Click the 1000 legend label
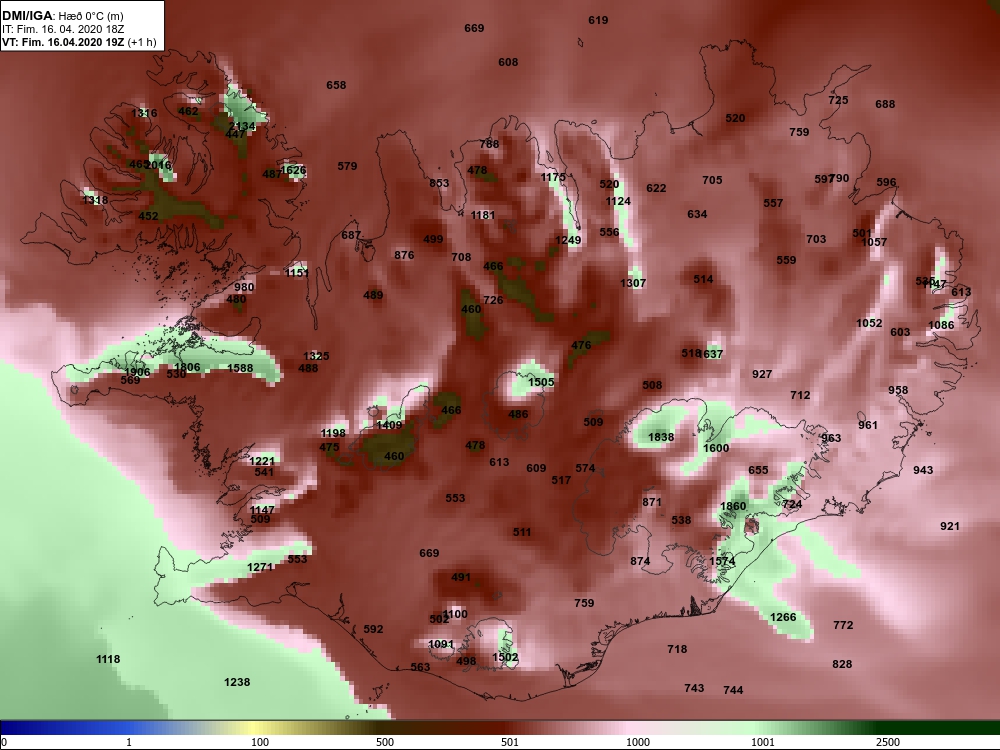The height and width of the screenshot is (750, 1000). click(x=638, y=742)
